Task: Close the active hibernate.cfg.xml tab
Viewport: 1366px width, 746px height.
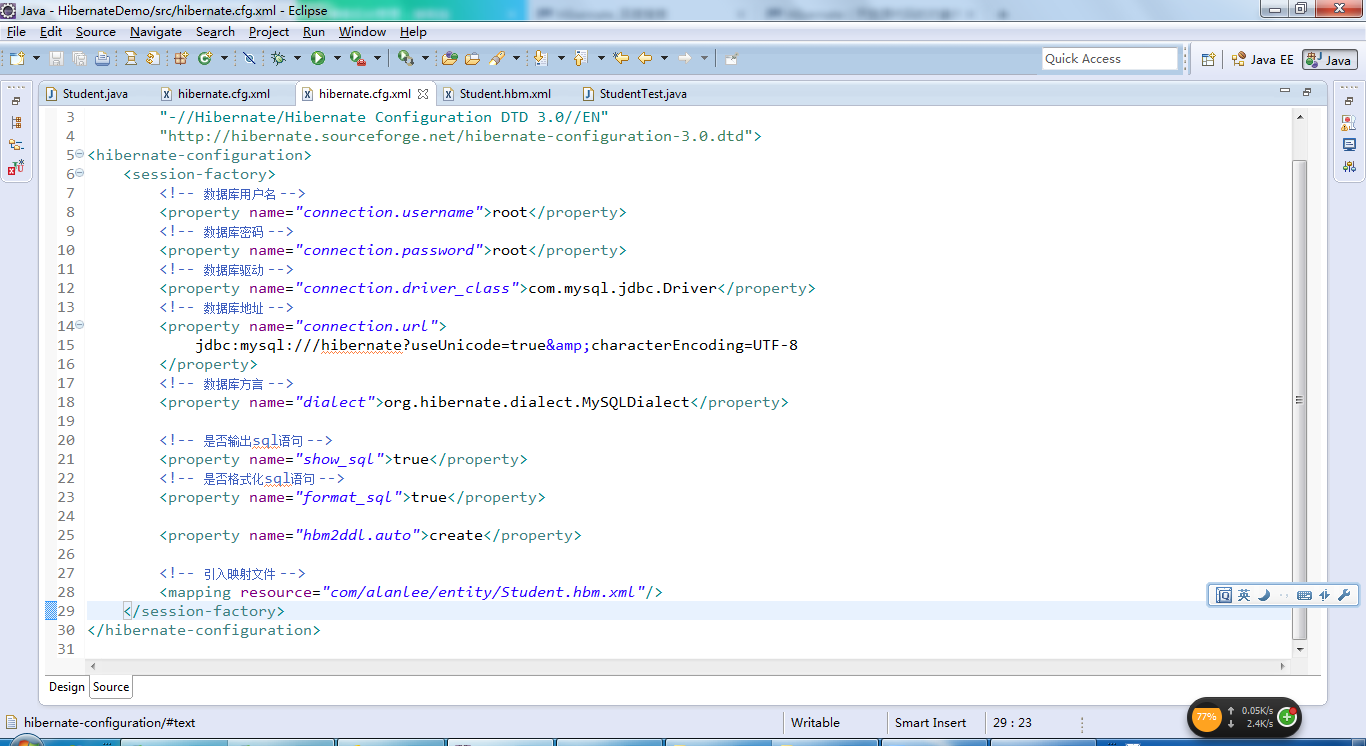Action: (423, 94)
